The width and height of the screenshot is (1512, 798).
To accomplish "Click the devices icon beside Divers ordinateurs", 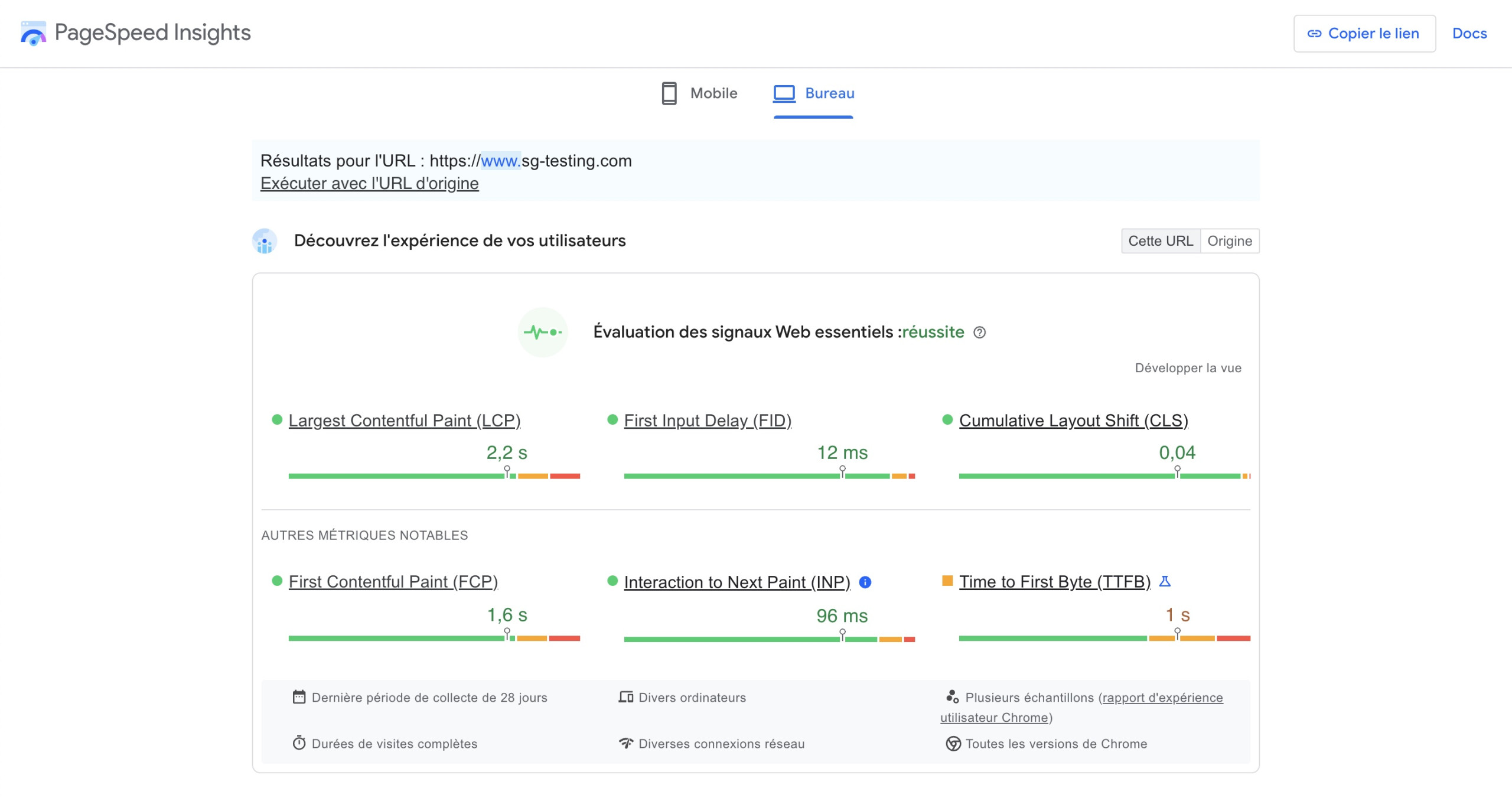I will coord(626,697).
